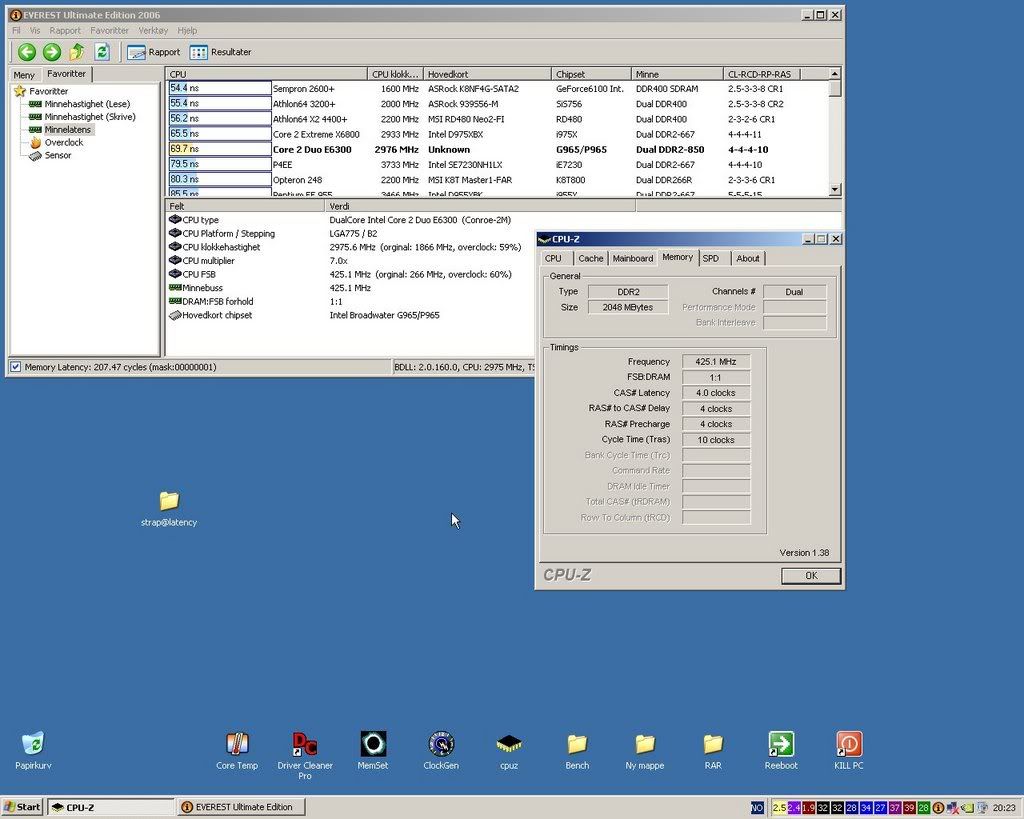The width and height of the screenshot is (1024, 819).
Task: Open the Rapport report tool
Action: pos(153,52)
